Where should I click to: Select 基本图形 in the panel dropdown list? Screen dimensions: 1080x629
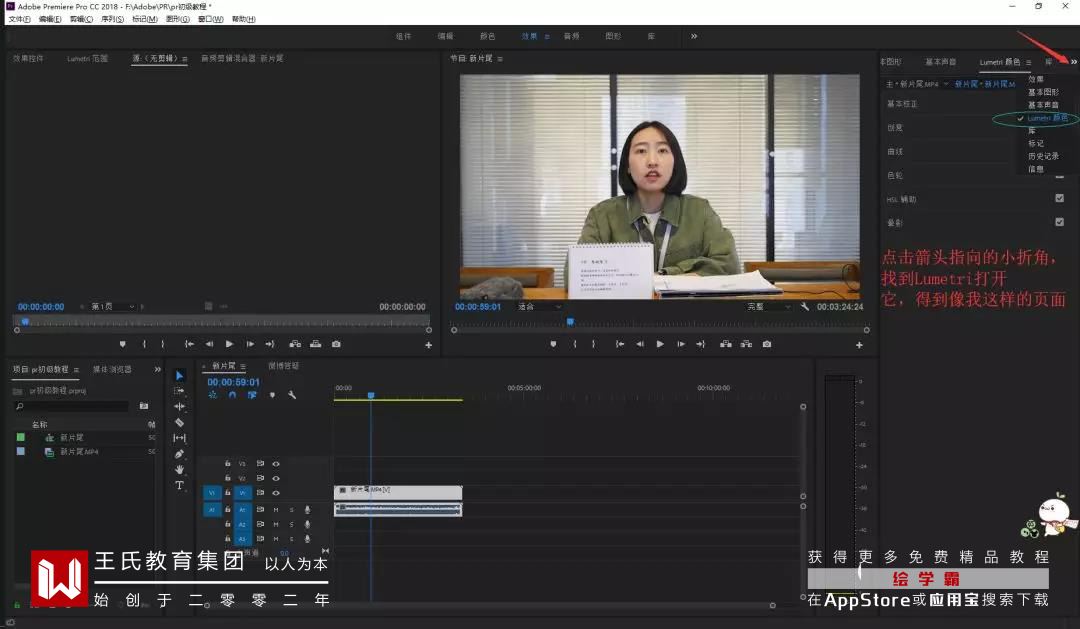point(1043,92)
